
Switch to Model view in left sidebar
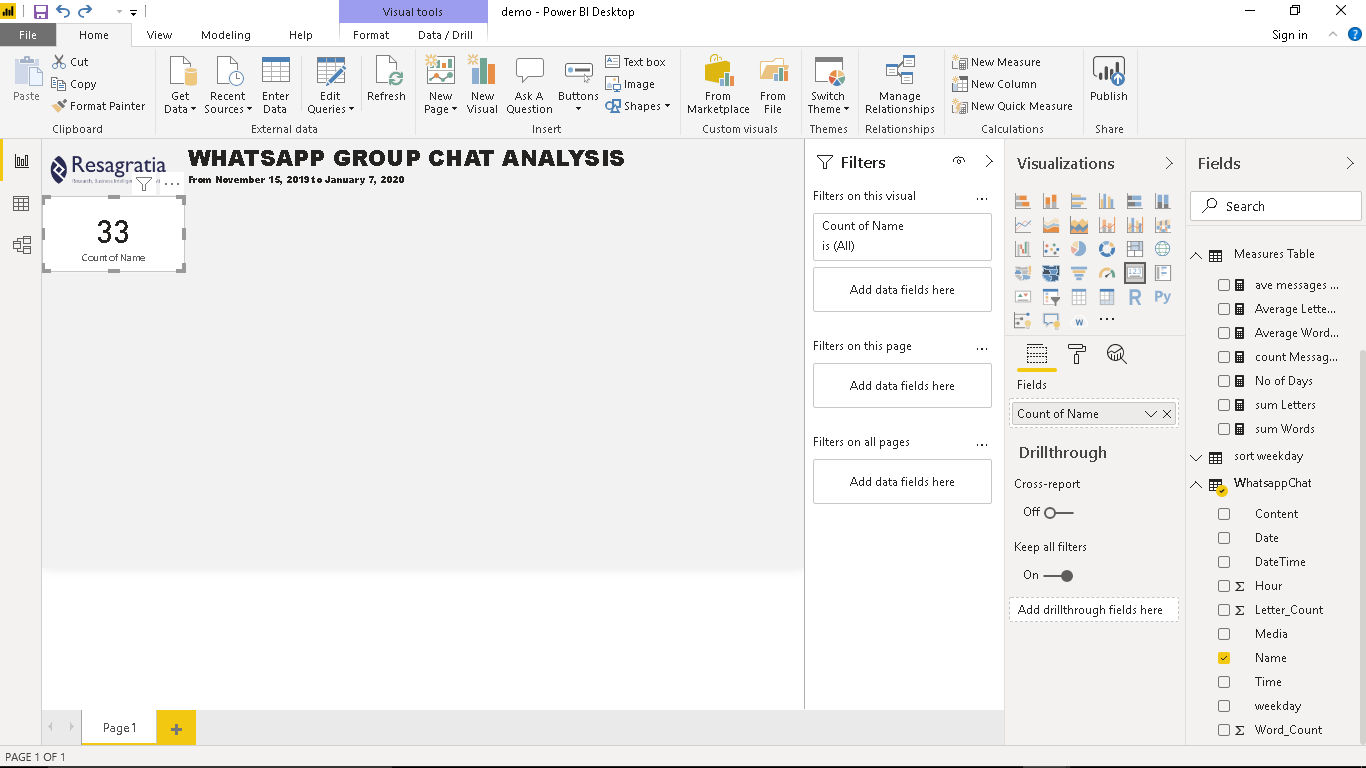(21, 245)
